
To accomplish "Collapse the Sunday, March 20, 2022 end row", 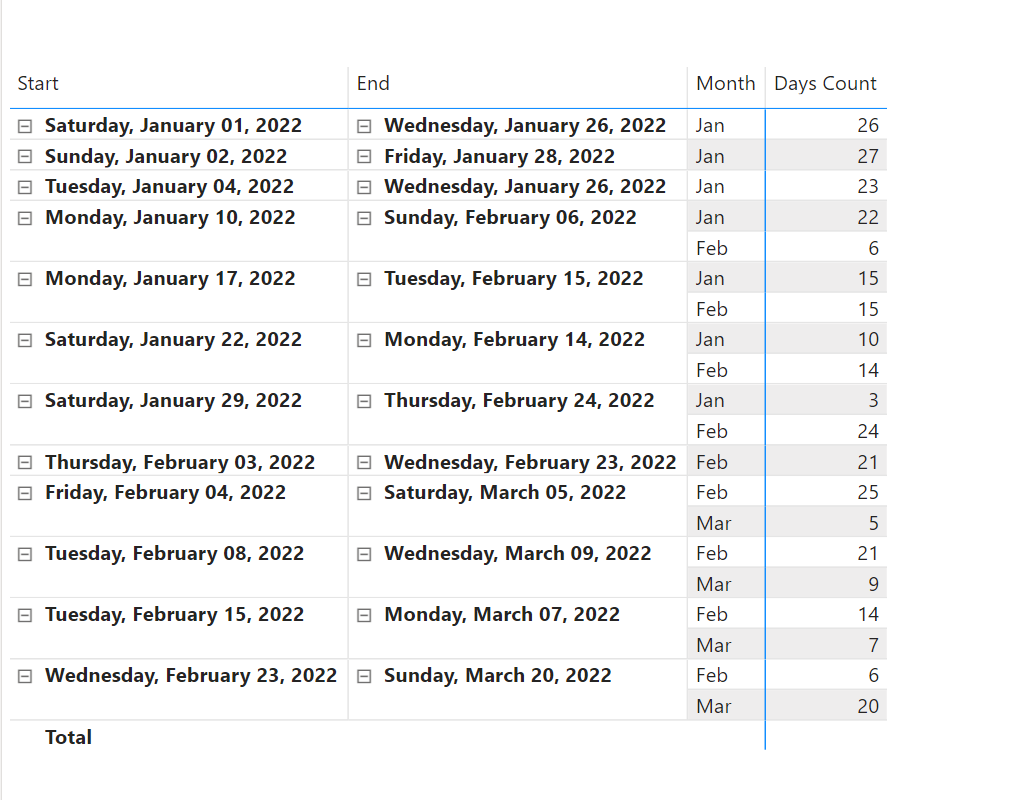I will (x=364, y=676).
